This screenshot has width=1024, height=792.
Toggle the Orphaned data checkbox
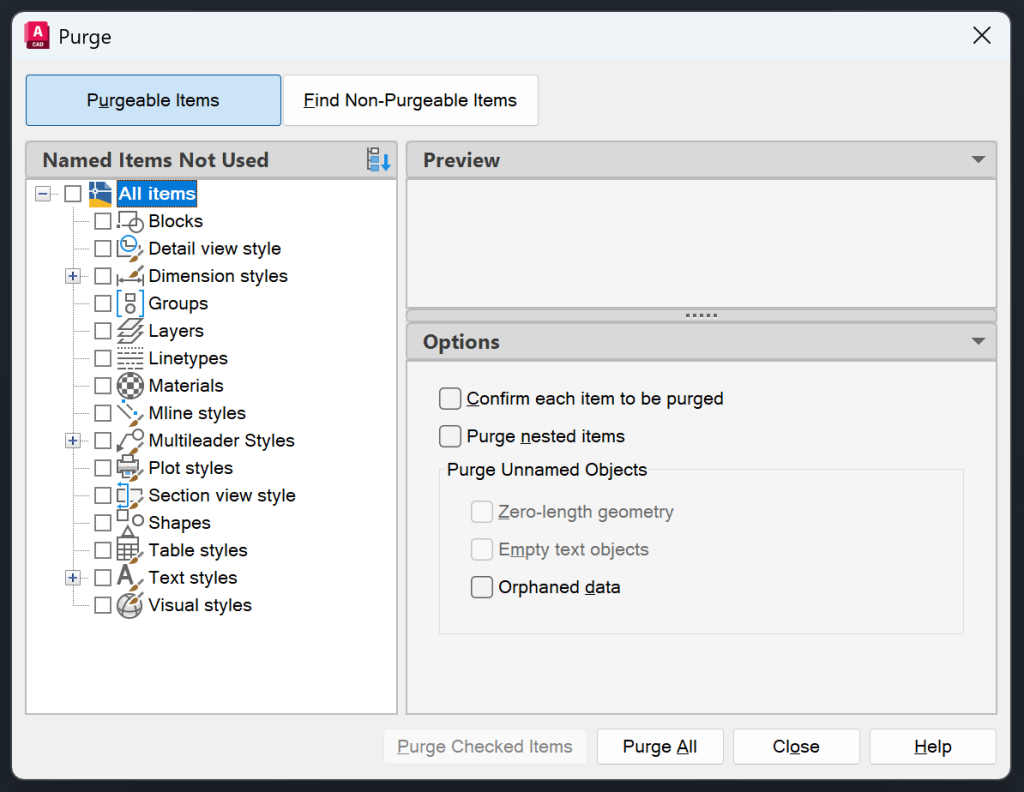[482, 587]
